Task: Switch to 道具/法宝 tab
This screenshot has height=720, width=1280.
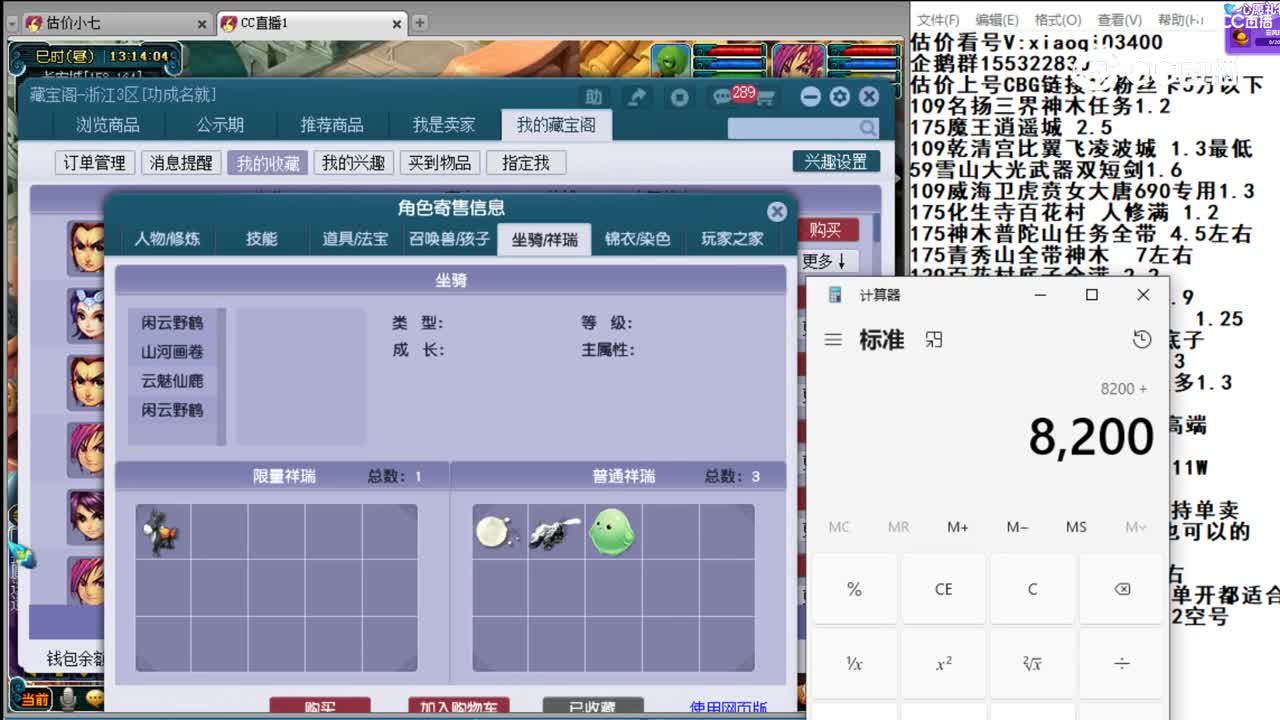Action: (355, 239)
